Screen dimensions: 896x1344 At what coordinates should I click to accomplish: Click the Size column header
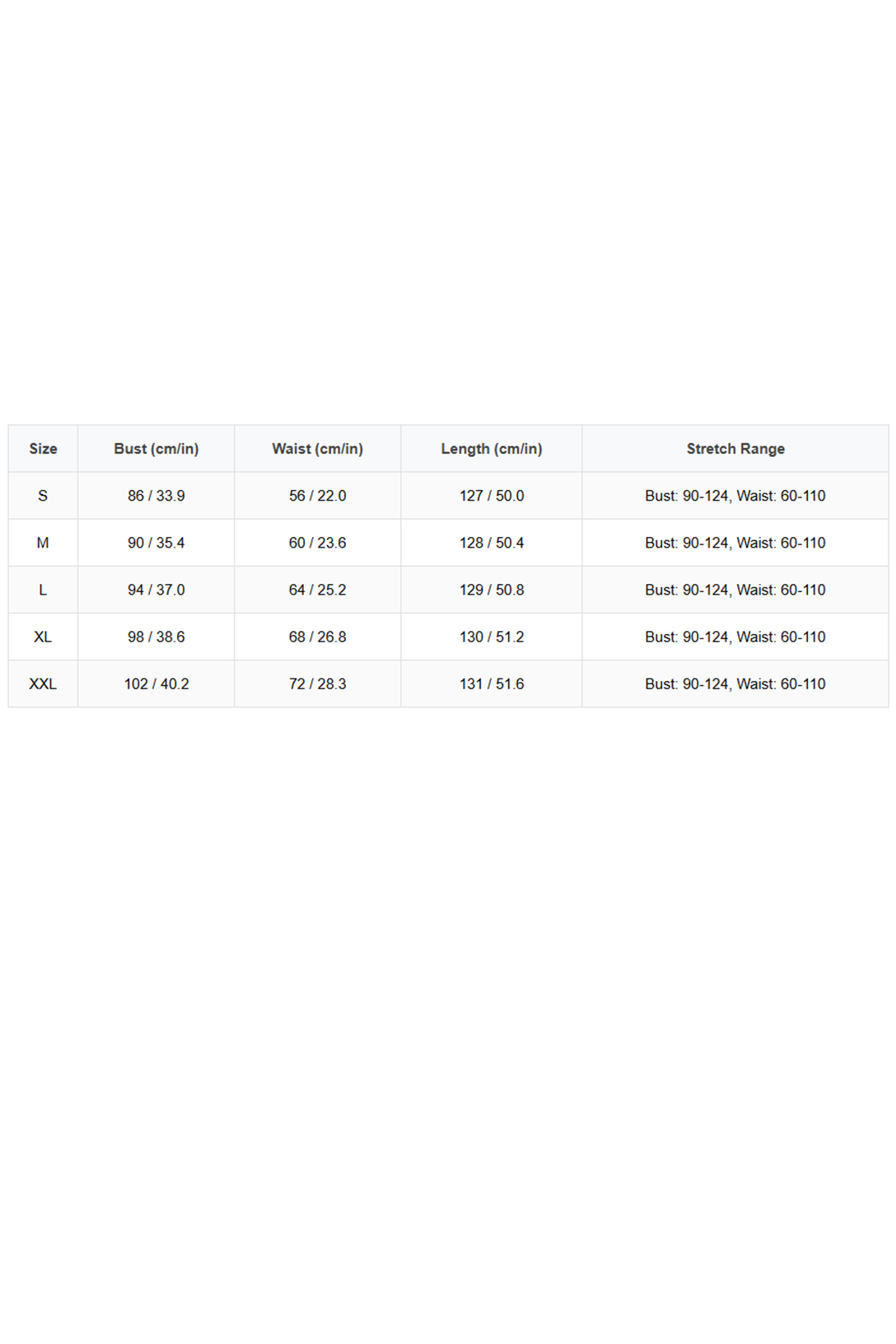tap(43, 449)
